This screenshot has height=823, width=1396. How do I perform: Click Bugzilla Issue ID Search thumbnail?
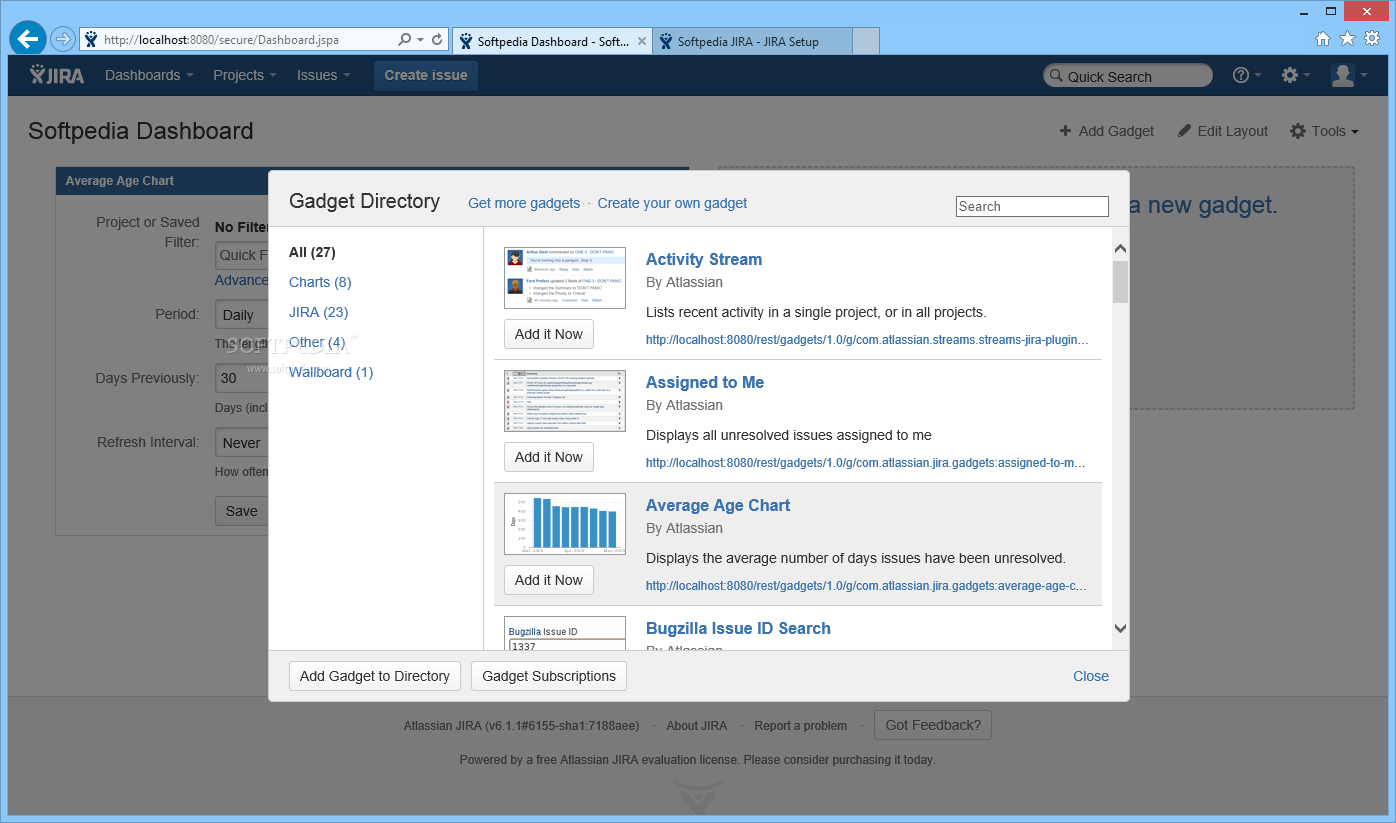point(565,633)
